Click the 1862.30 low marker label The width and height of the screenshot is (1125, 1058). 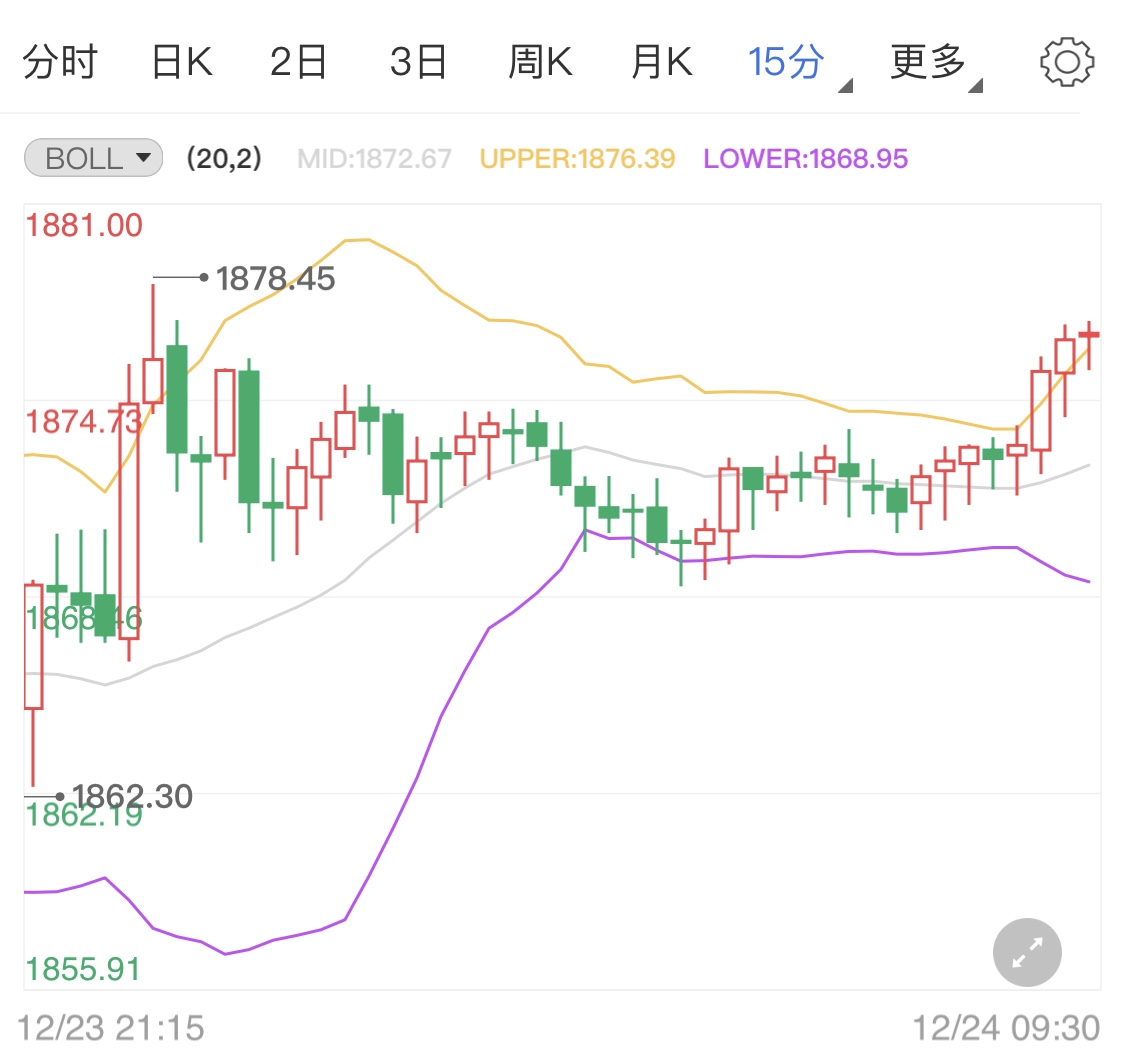point(133,796)
